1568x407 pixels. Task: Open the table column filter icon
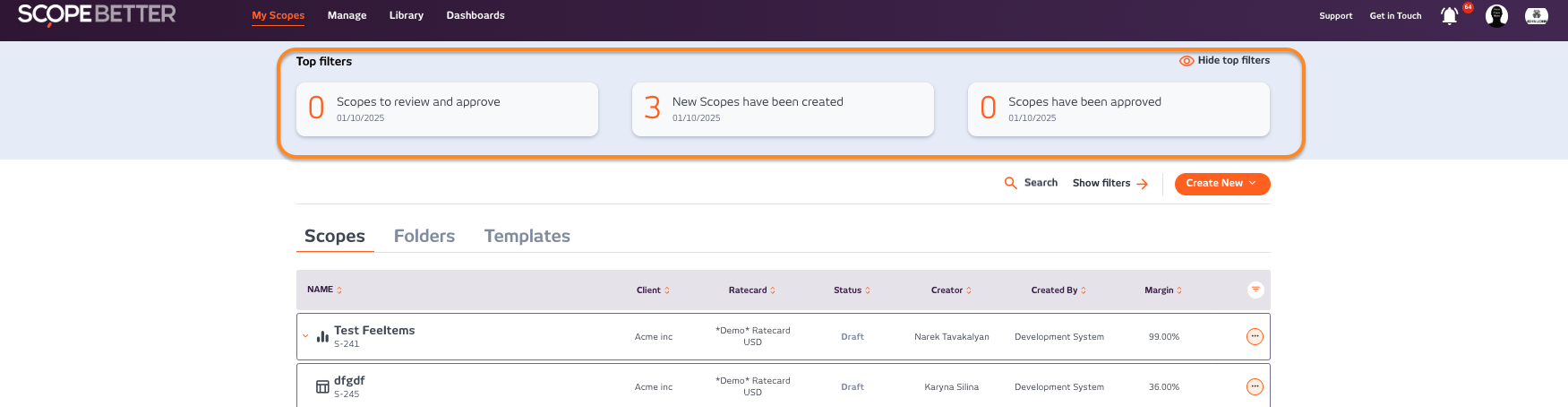coord(1255,290)
